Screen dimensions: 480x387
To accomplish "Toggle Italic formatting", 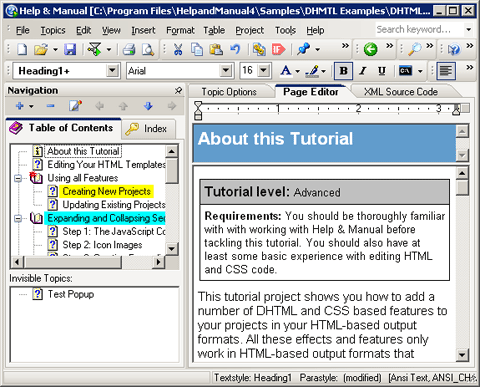I will tap(363, 71).
